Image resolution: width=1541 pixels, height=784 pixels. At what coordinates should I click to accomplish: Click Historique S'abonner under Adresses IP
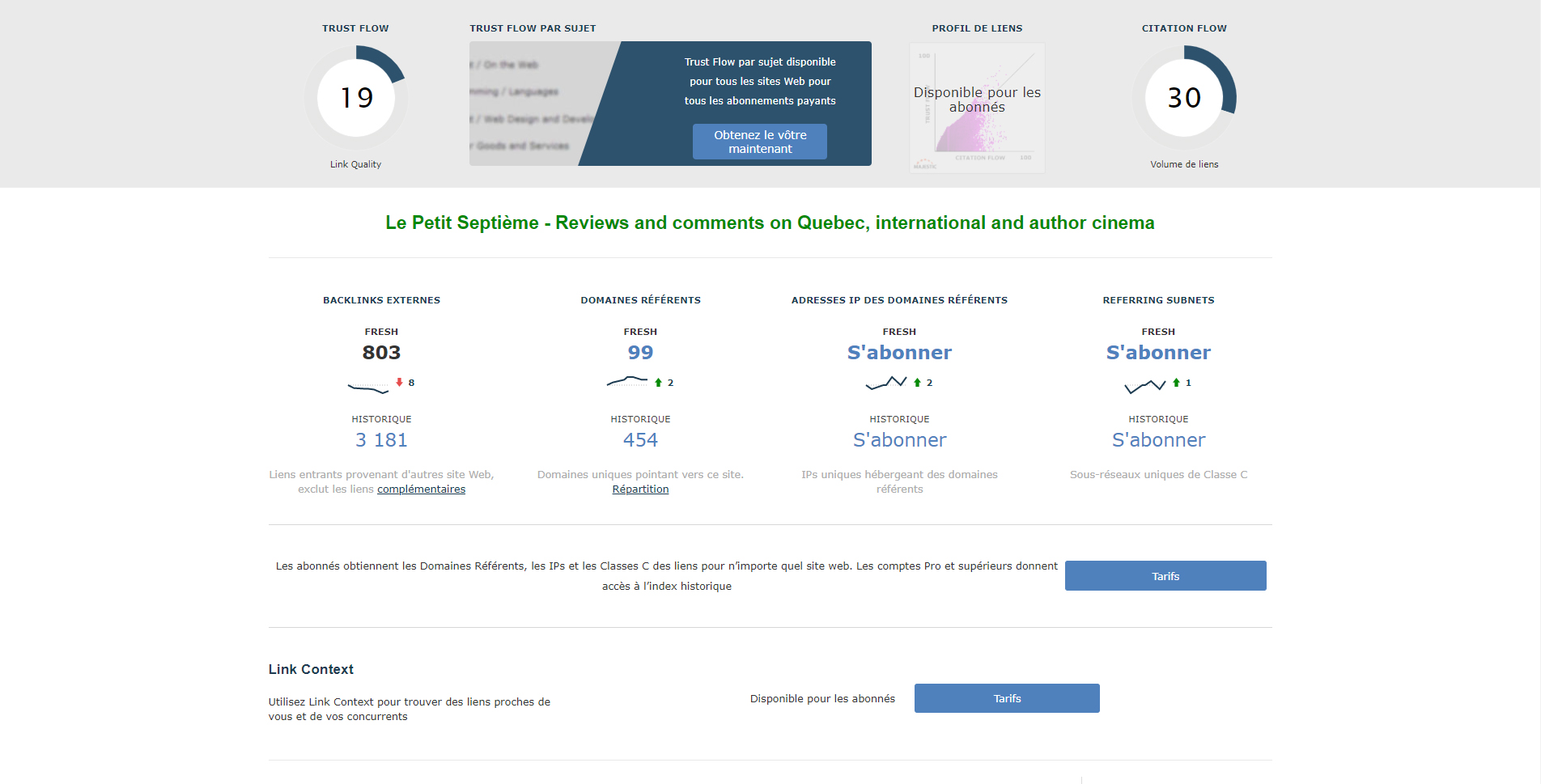click(899, 440)
